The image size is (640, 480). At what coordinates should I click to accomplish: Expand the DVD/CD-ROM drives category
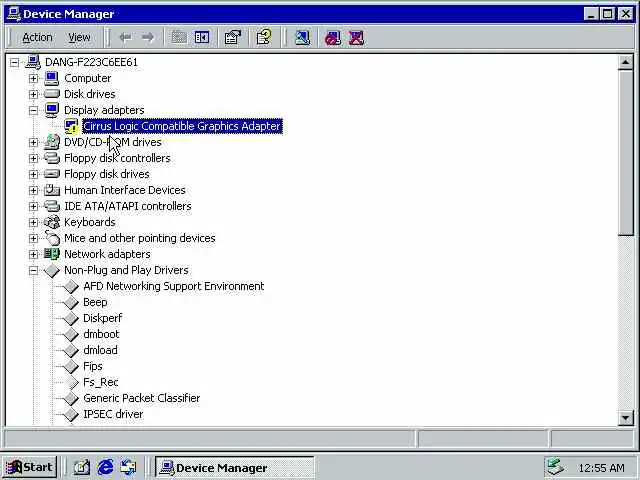(x=33, y=142)
